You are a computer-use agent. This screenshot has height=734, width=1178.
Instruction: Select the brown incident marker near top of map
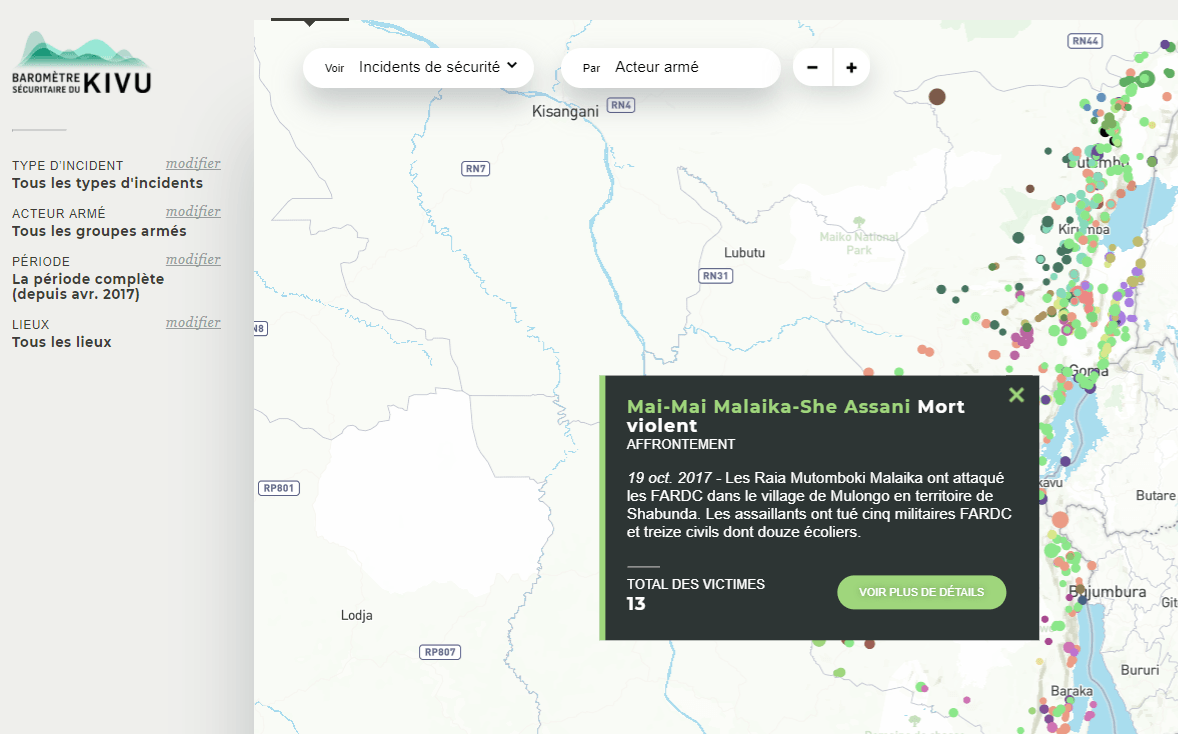click(937, 97)
